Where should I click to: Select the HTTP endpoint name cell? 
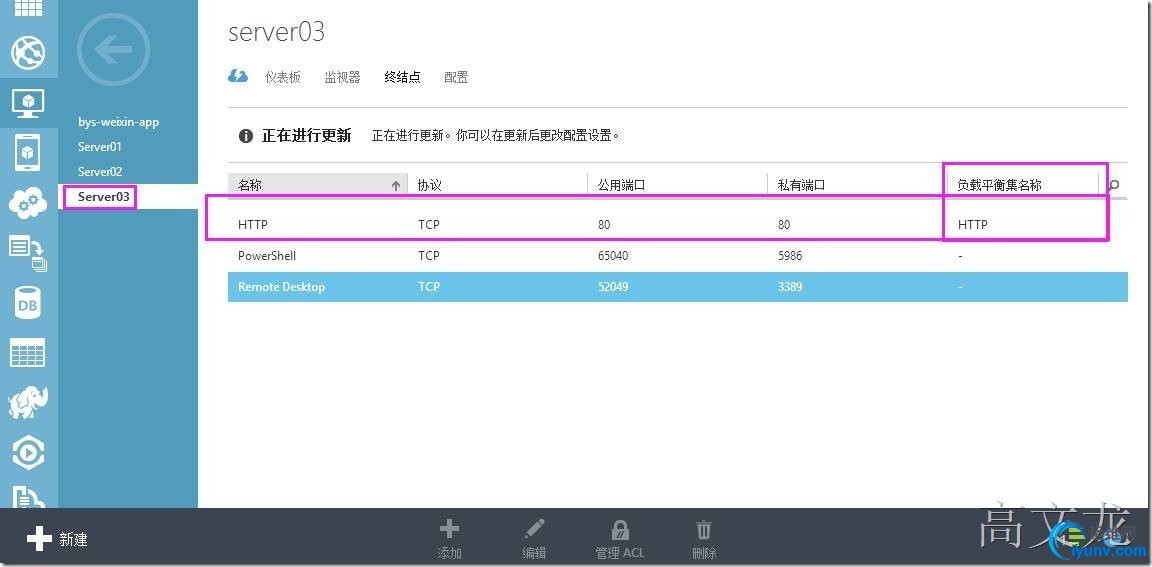(x=253, y=225)
